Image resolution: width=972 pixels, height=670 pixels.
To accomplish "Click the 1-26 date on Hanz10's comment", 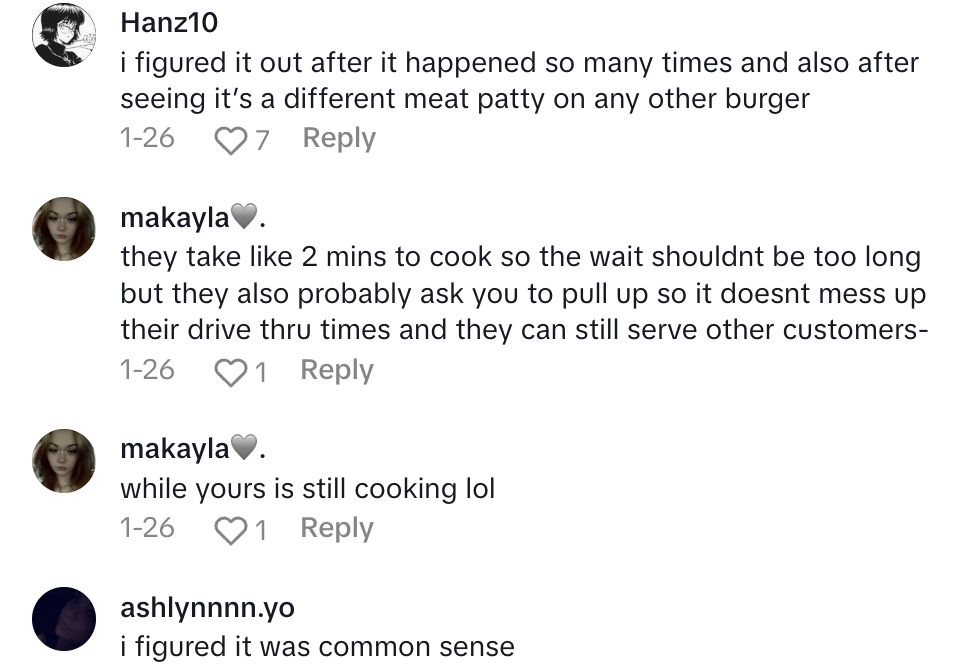I will click(147, 138).
